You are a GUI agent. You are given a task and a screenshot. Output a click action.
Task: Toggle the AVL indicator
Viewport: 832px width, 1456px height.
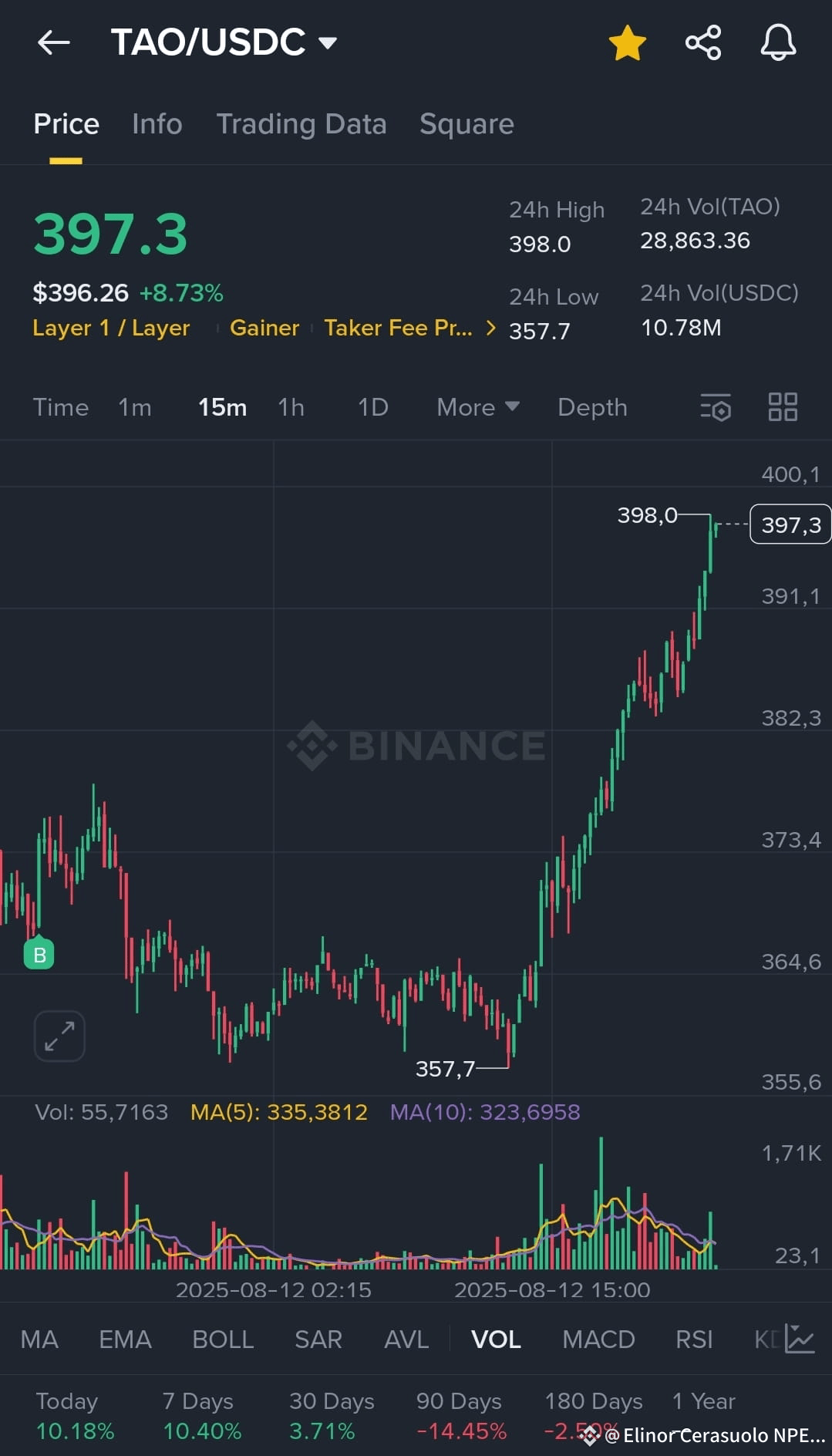[406, 1340]
